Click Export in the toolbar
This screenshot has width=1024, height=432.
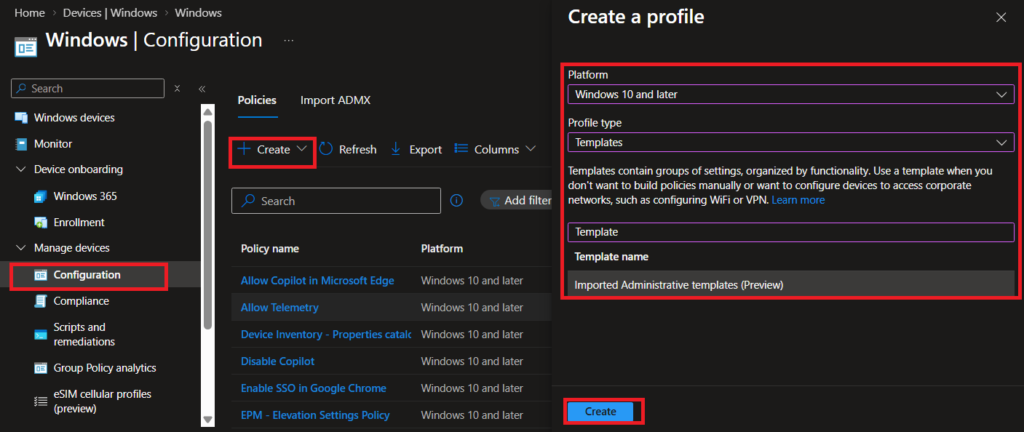(415, 149)
